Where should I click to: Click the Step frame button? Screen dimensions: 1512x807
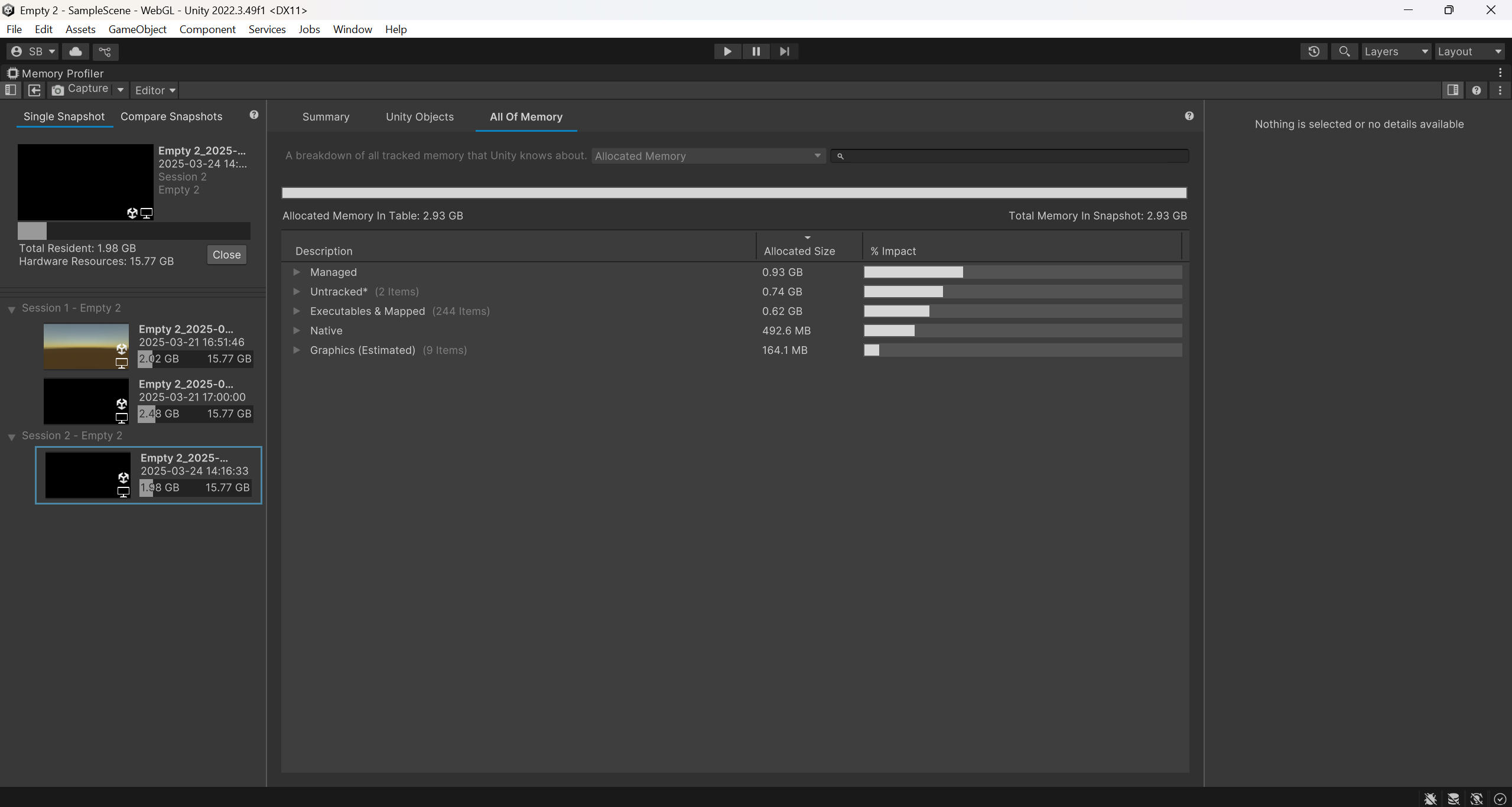pyautogui.click(x=784, y=51)
